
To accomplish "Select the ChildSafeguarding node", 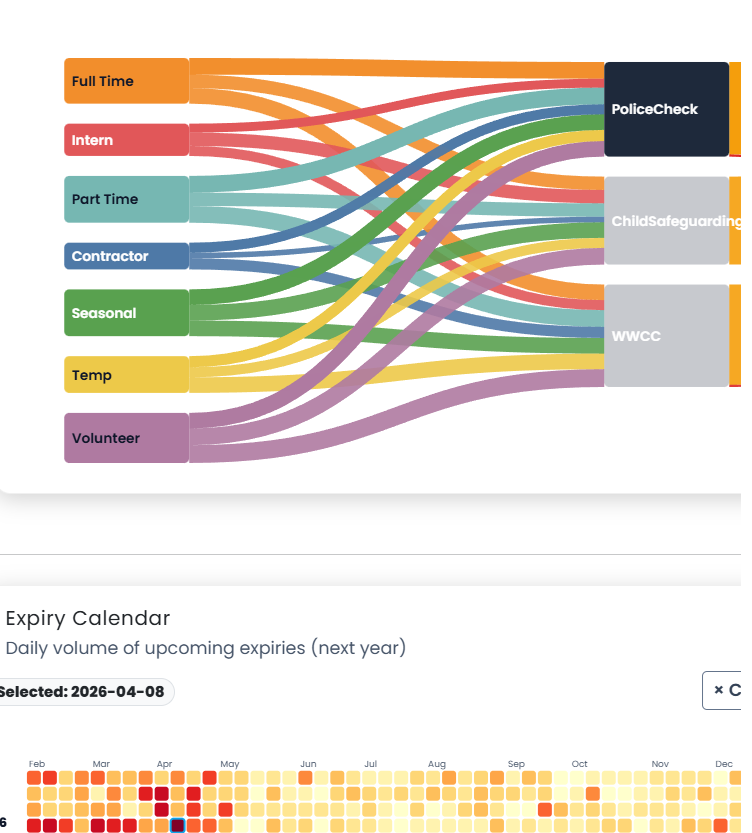I will 666,221.
